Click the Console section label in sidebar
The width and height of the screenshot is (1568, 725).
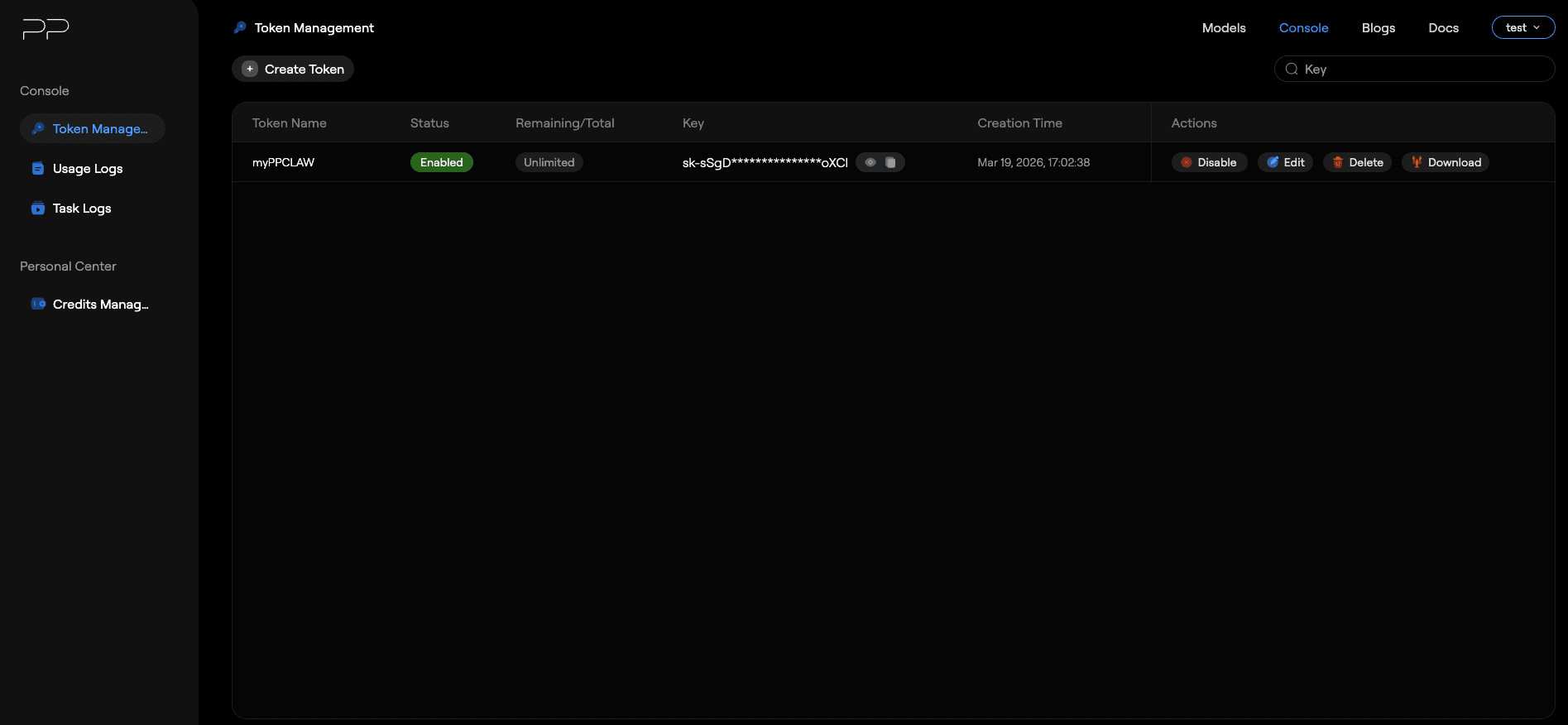coord(45,90)
